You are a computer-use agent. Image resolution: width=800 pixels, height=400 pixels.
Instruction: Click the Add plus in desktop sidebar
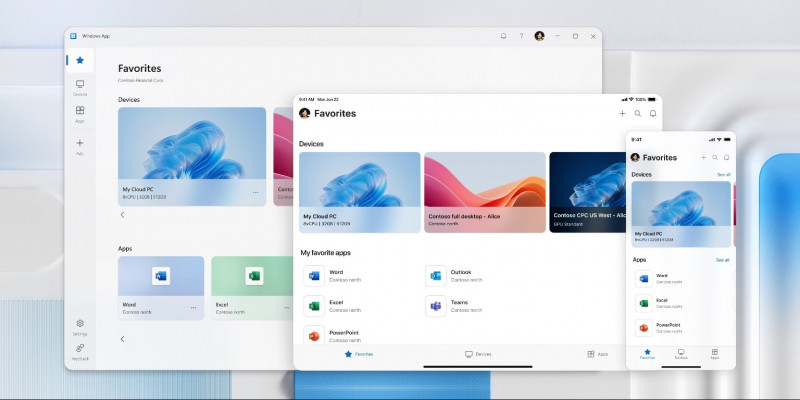pyautogui.click(x=80, y=146)
